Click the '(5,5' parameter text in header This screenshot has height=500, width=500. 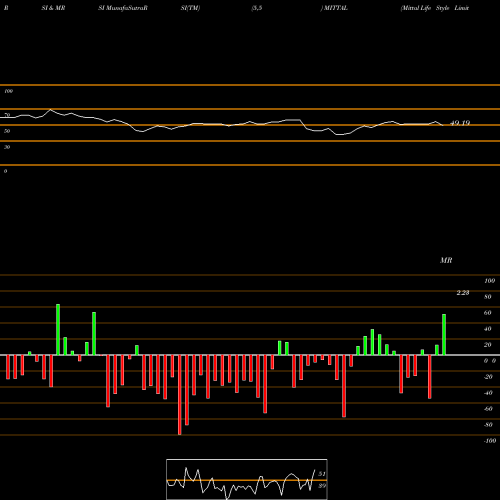(x=257, y=8)
